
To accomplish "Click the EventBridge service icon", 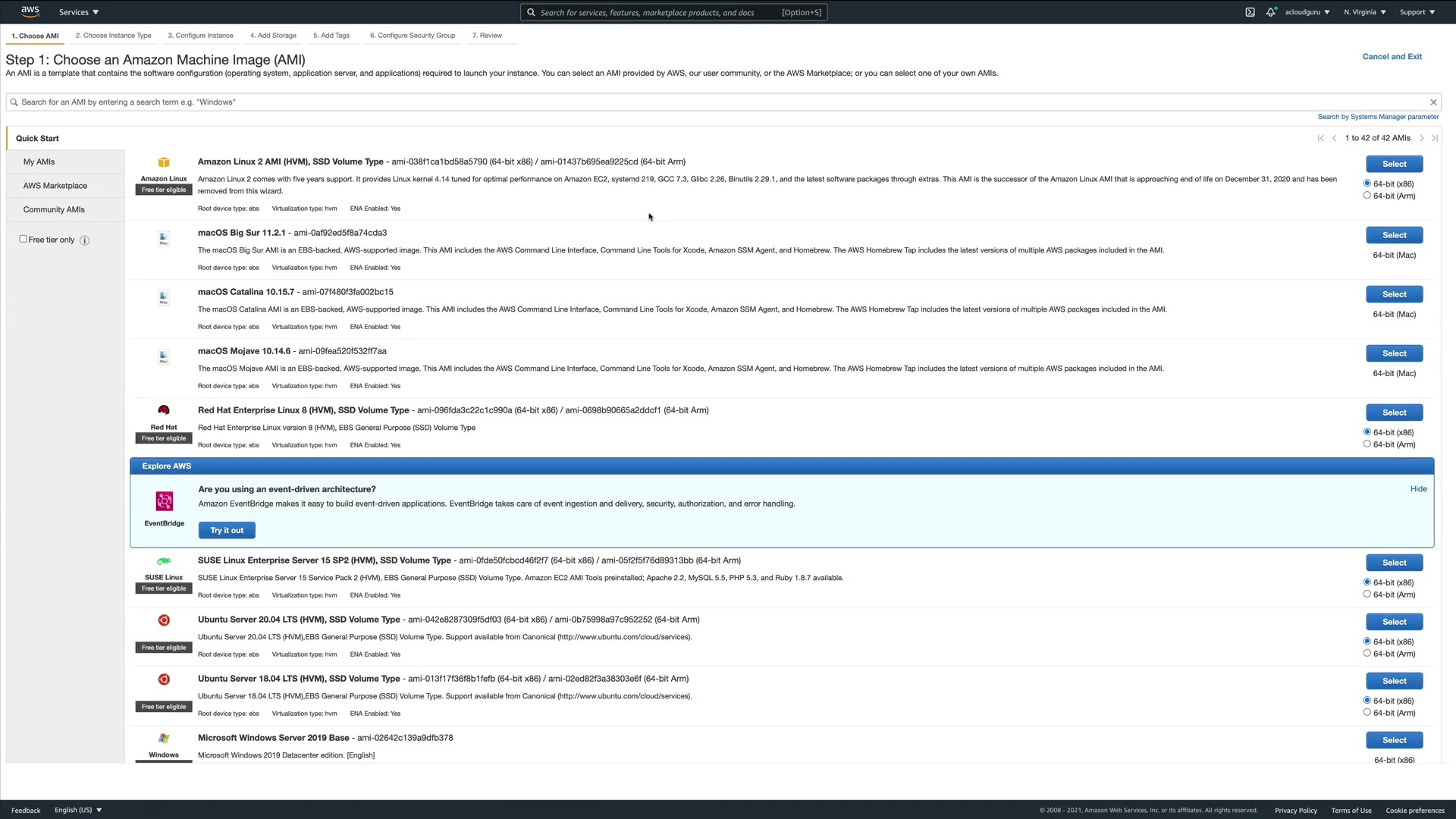I will coord(164,501).
